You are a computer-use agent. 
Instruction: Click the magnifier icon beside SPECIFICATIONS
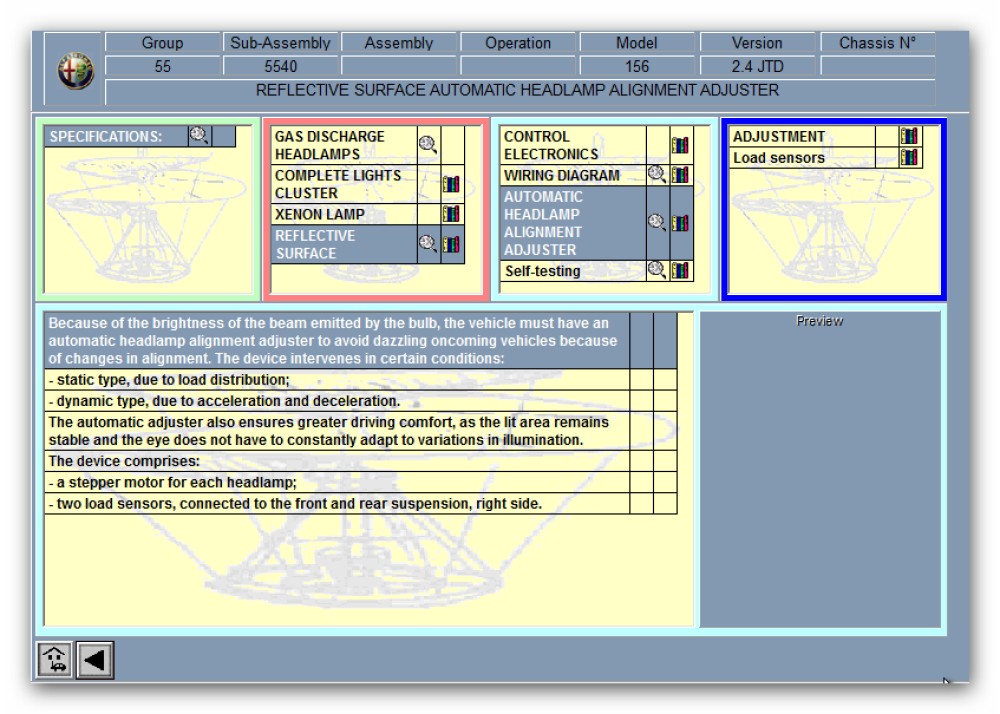[199, 136]
